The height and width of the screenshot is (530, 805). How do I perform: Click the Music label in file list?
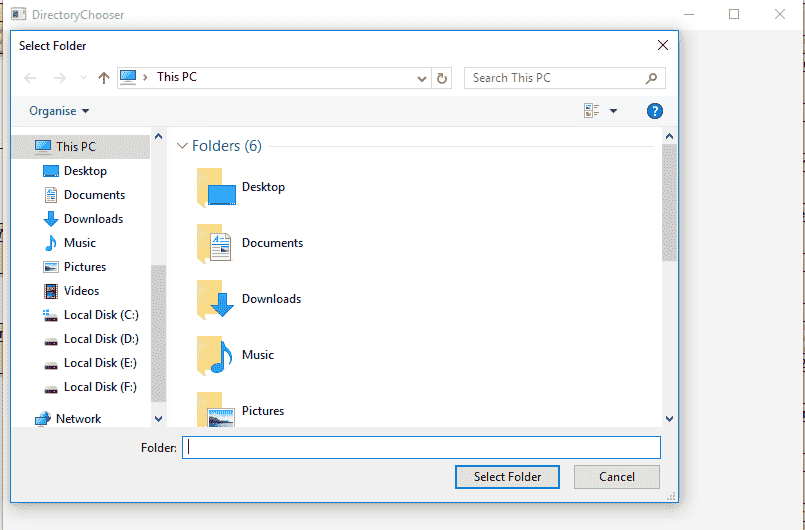coord(258,355)
